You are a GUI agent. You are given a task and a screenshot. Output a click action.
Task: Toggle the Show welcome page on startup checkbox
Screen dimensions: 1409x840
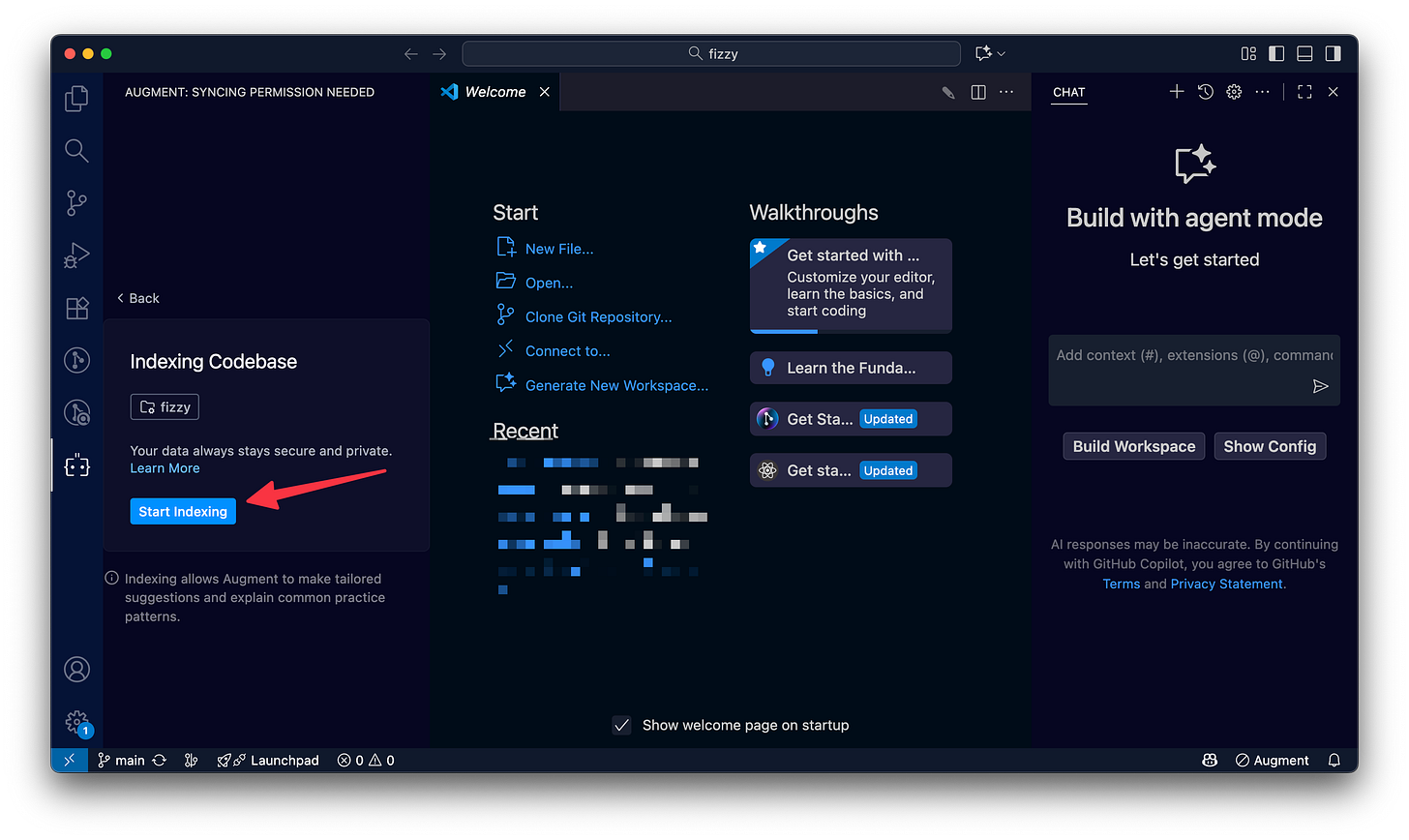(621, 725)
